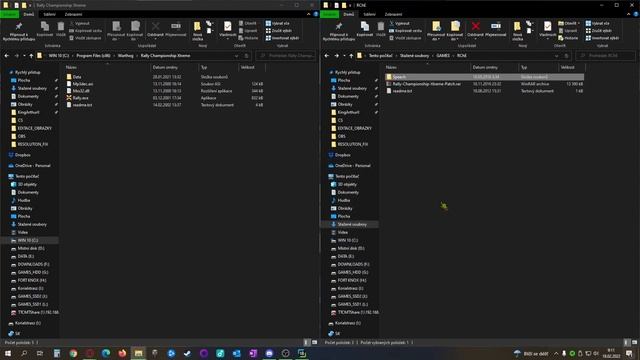Screen dimensions: 640x360
Task: Switch RChE window to large icons view
Action: click(x=634, y=342)
